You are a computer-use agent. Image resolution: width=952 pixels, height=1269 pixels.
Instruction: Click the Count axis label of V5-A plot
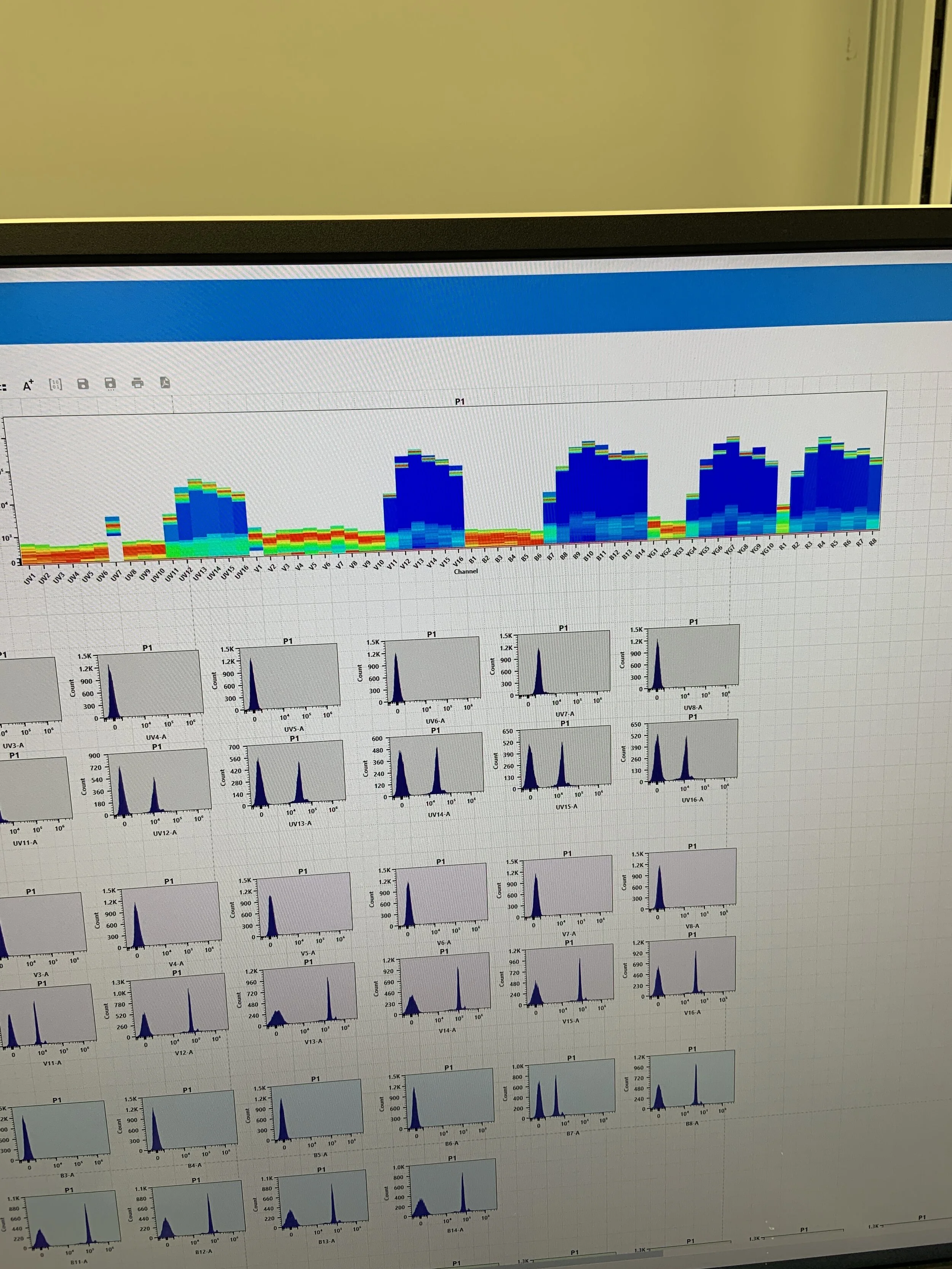point(232,909)
